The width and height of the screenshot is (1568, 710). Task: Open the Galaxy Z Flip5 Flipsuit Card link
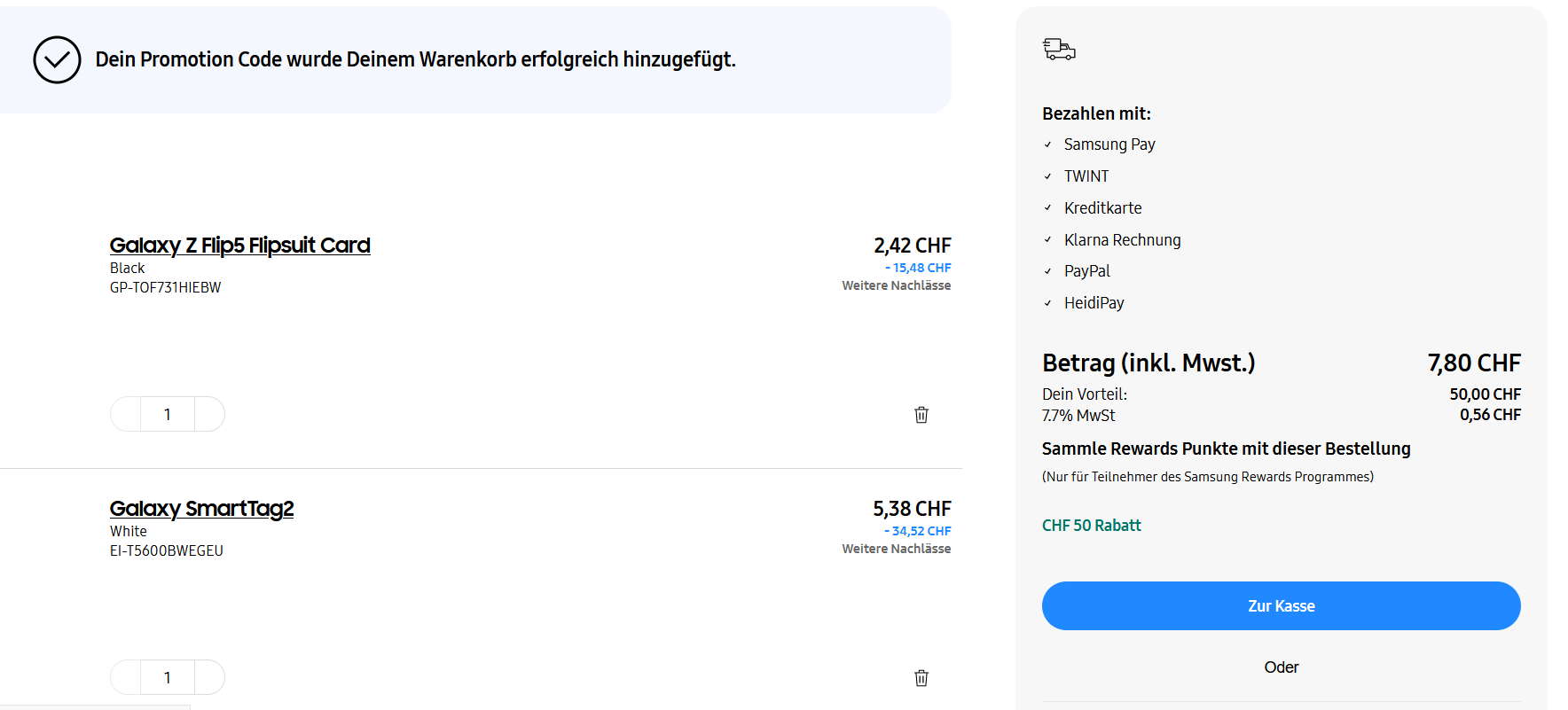tap(239, 246)
